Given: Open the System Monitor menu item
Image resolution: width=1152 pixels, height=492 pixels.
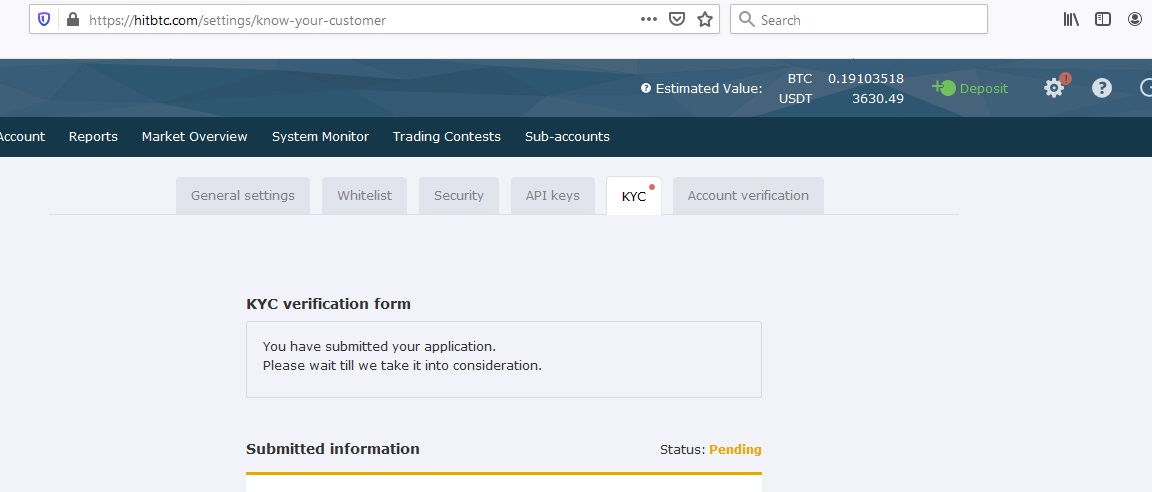Looking at the screenshot, I should [x=320, y=137].
